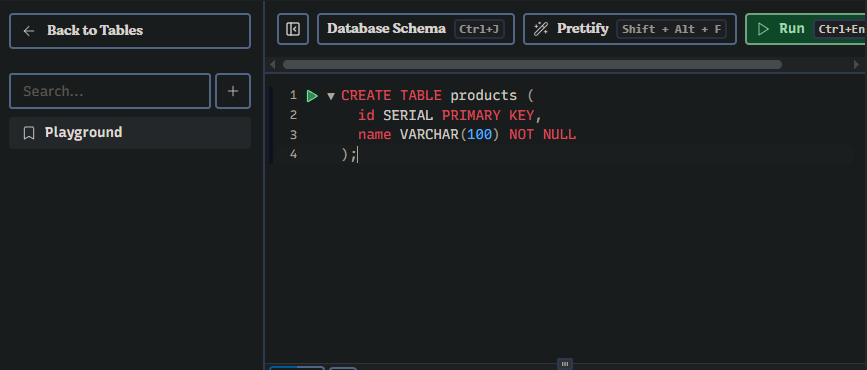Collapse the CREATE TABLE code fold

point(331,96)
